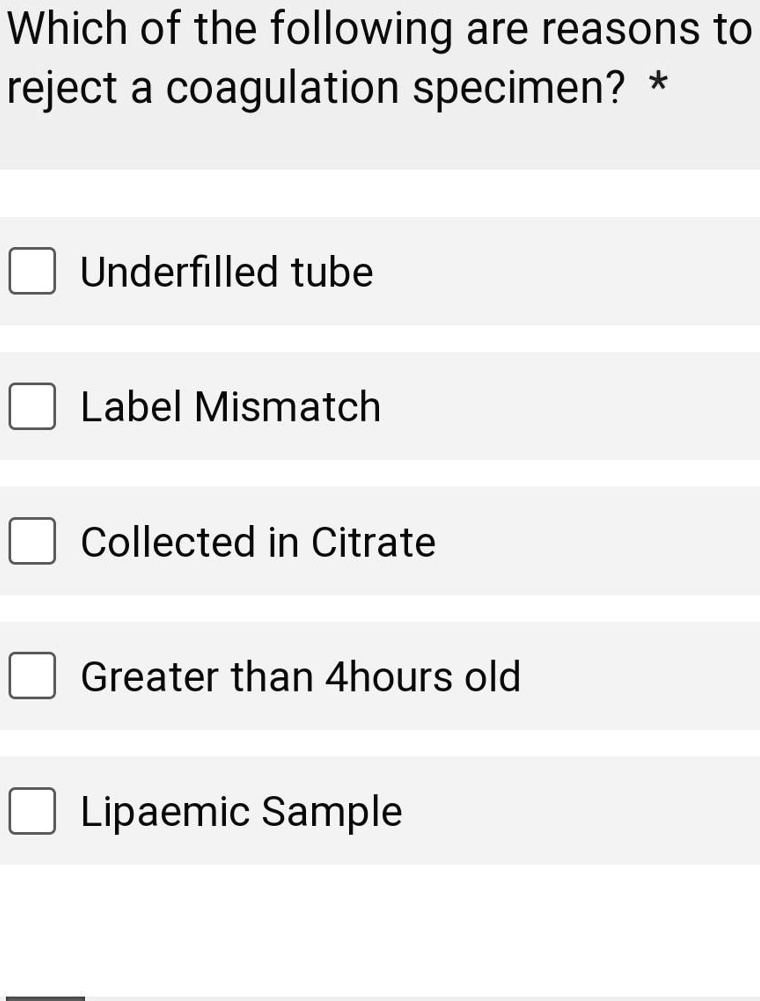Click the word 'reject' in the question

(x=63, y=90)
